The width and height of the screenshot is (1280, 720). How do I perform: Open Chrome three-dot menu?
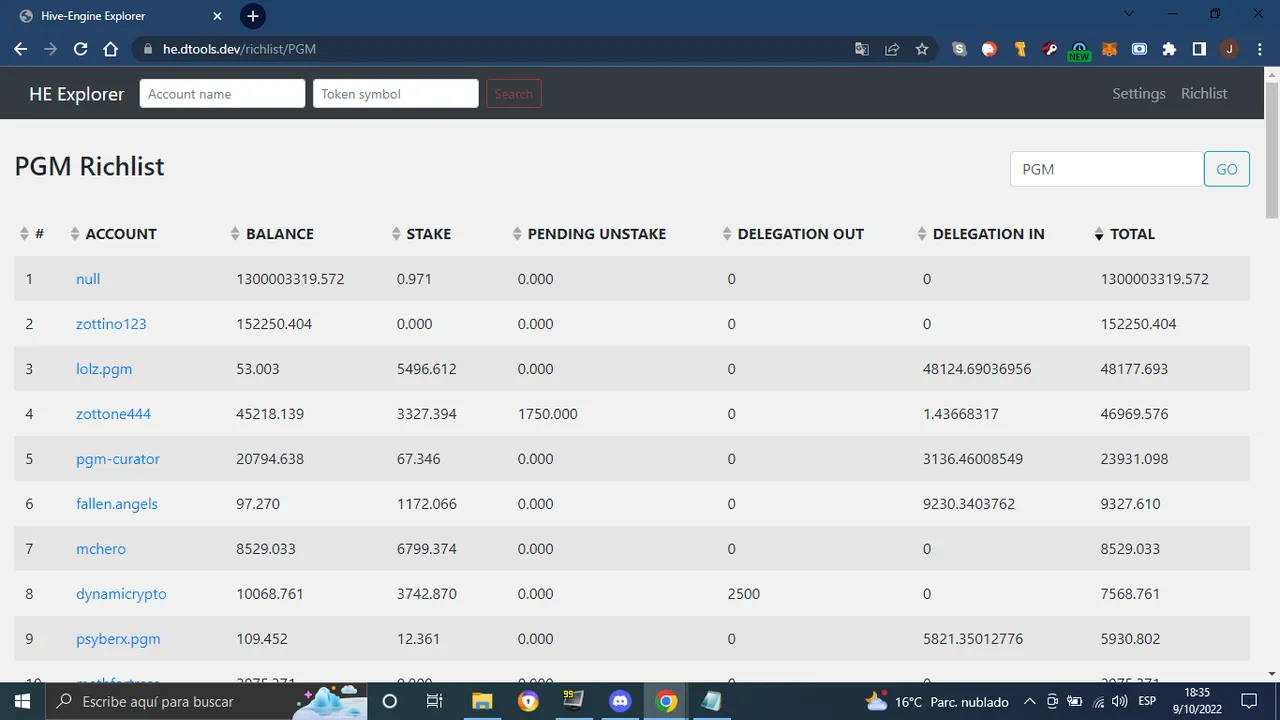pos(1259,49)
